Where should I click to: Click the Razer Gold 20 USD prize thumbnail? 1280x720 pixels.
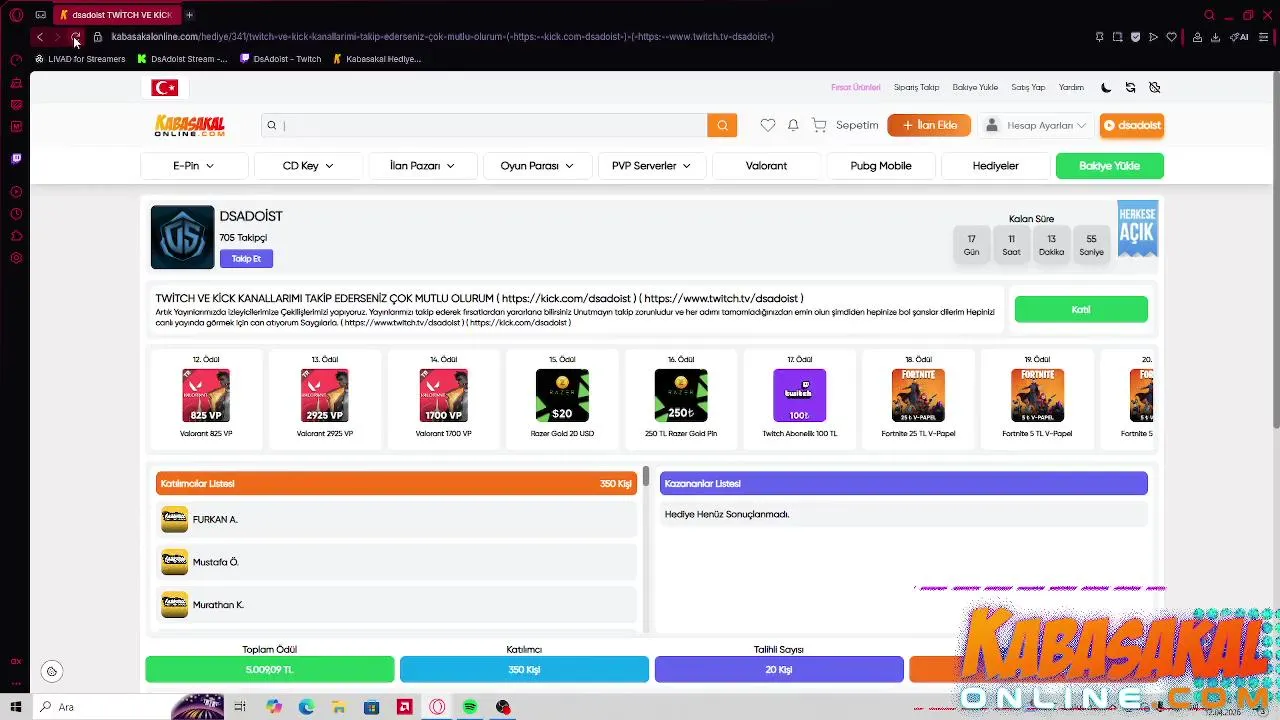click(x=562, y=396)
